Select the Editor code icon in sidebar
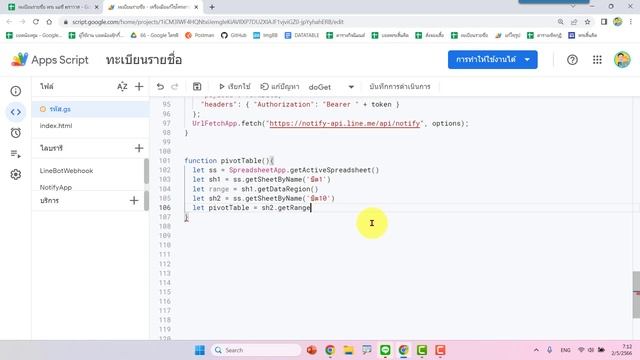Viewport: 640px width, 360px height. coord(16,112)
